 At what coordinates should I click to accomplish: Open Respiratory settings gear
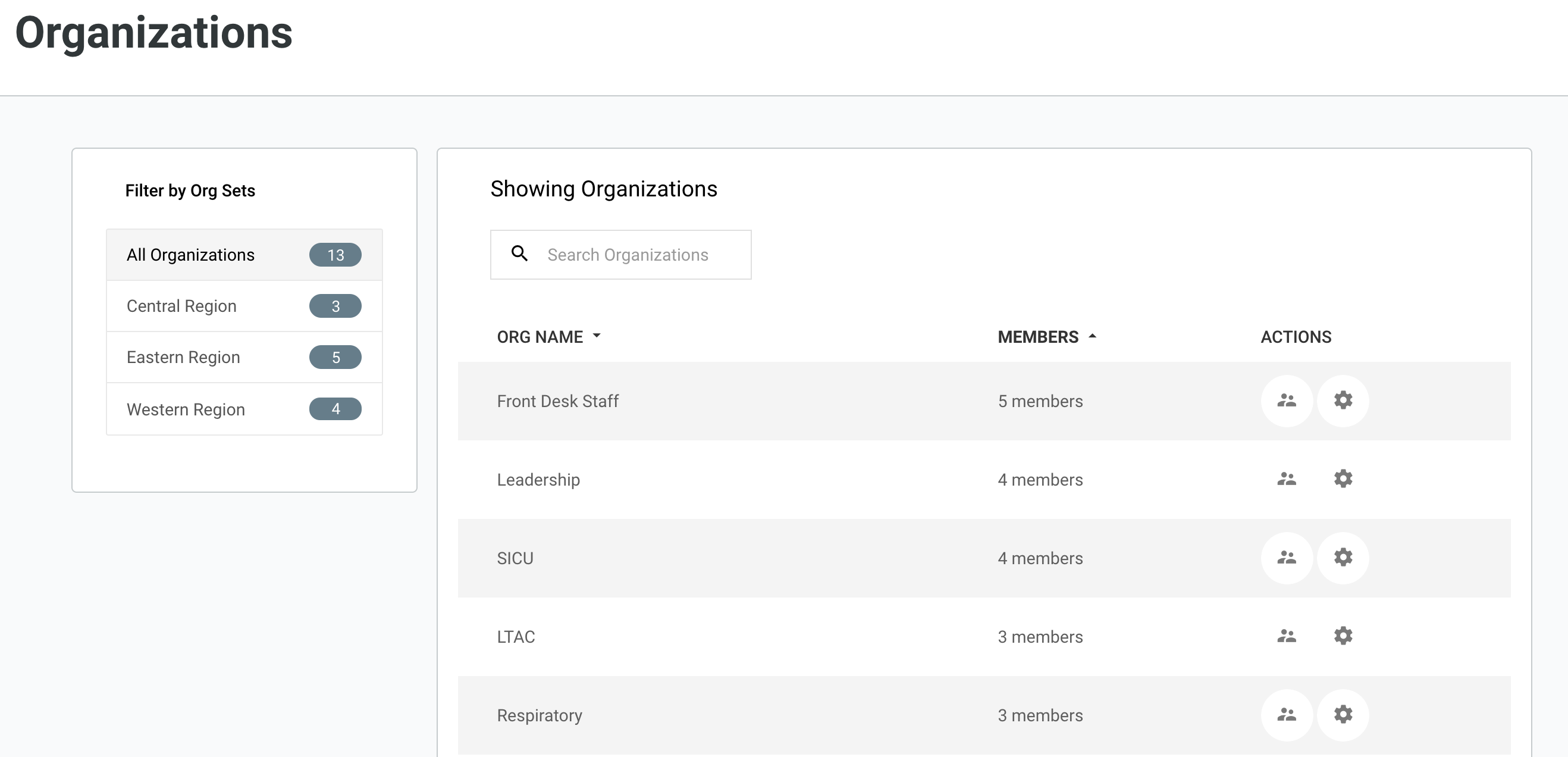pos(1343,715)
